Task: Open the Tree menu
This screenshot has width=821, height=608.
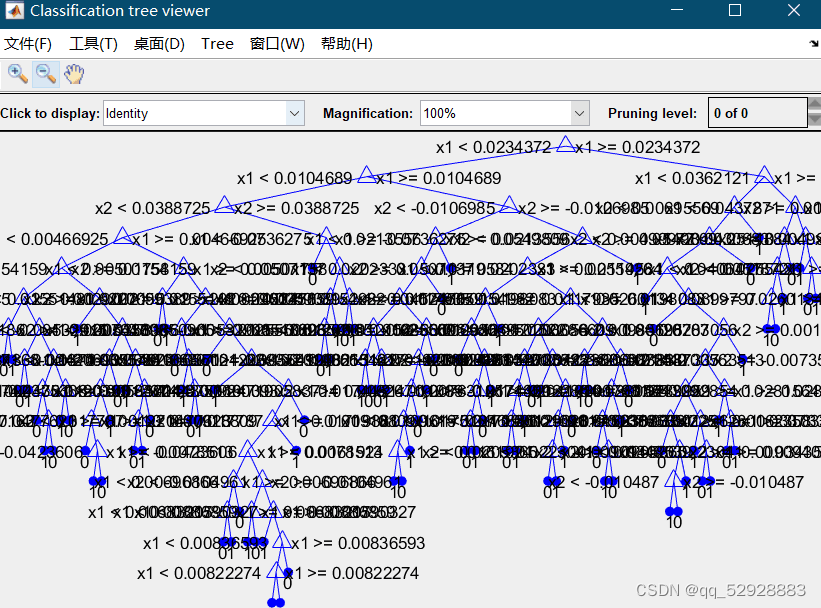Action: click(x=217, y=44)
